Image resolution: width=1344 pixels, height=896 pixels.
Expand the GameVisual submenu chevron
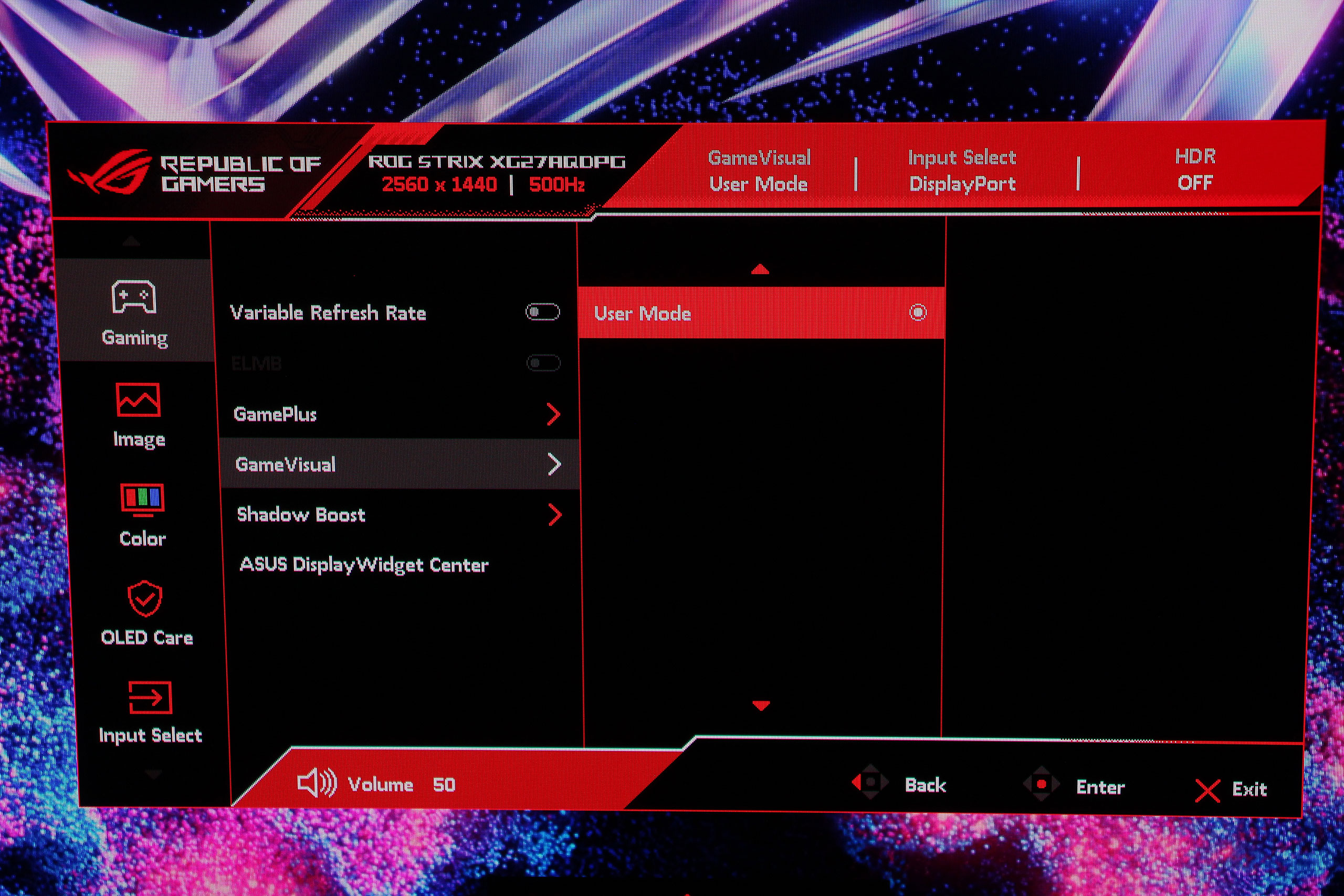(554, 465)
